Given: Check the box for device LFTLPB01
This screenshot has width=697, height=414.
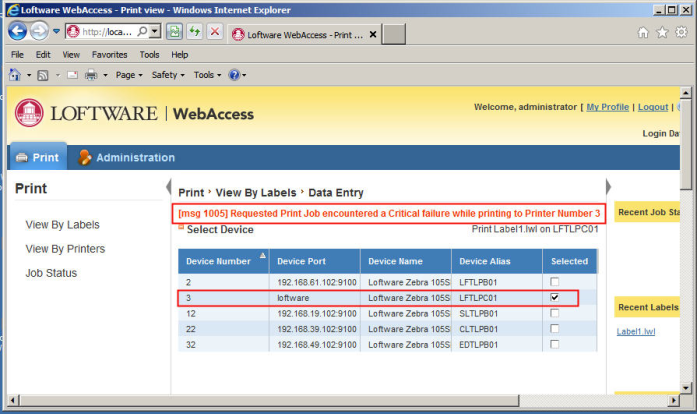Looking at the screenshot, I should click(x=554, y=281).
